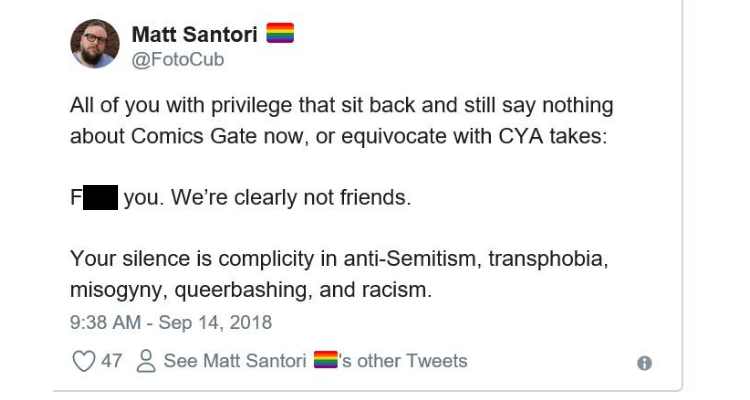This screenshot has height=400, width=750.
Task: Click rainbow flag emoji in the other Tweets link
Action: click(x=324, y=361)
